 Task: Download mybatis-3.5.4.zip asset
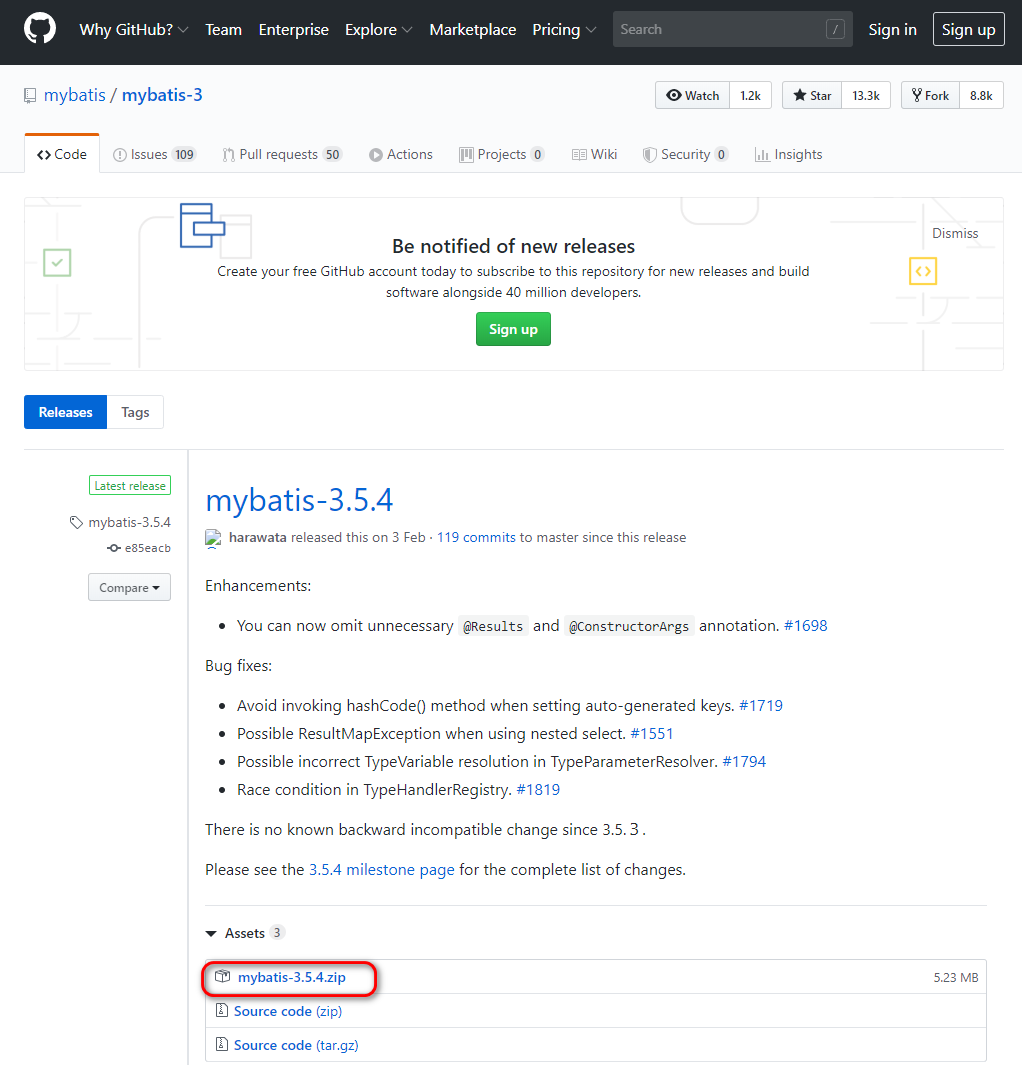291,977
